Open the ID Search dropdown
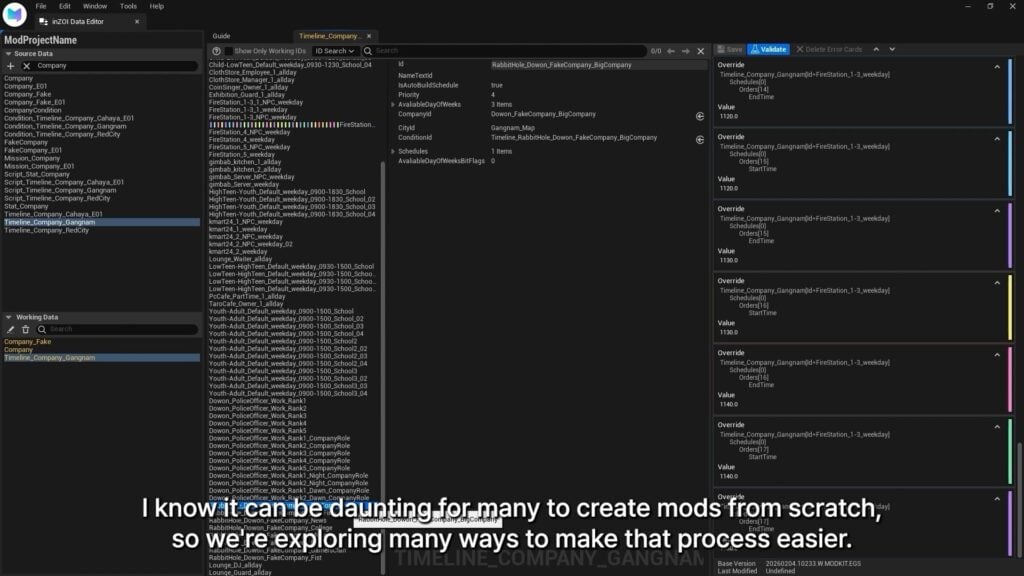The width and height of the screenshot is (1024, 576). pos(334,51)
